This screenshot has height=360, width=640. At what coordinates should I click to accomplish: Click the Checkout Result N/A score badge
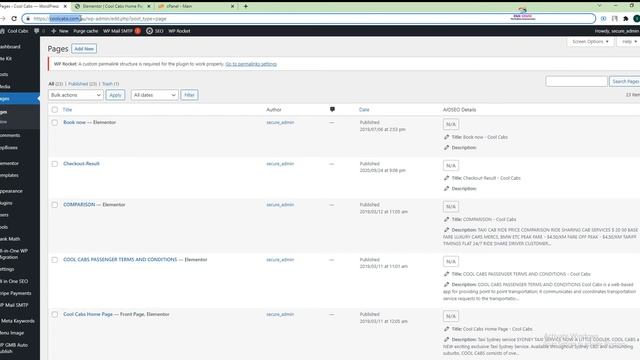point(451,165)
